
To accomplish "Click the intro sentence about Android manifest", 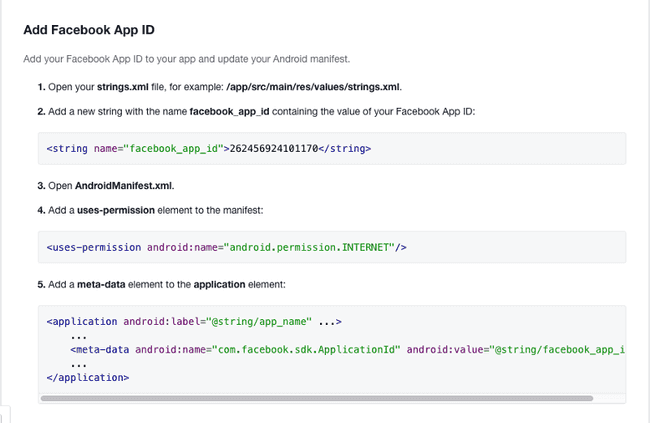I will pyautogui.click(x=187, y=59).
